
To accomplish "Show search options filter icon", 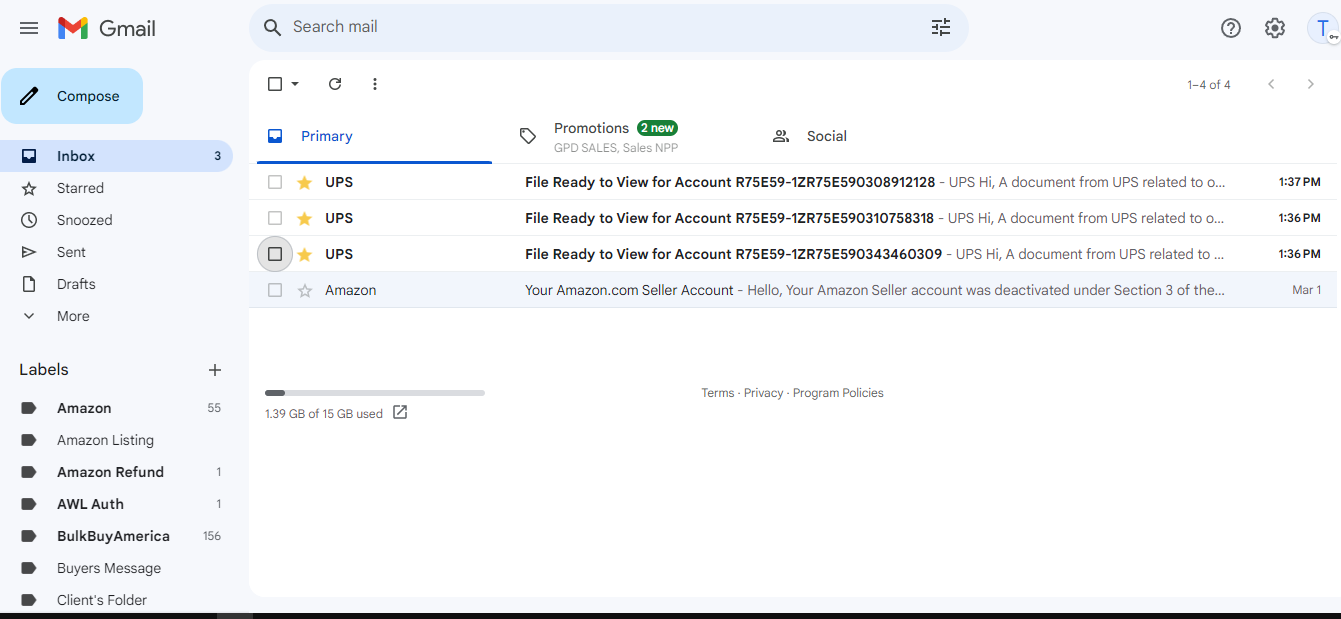I will click(x=941, y=27).
